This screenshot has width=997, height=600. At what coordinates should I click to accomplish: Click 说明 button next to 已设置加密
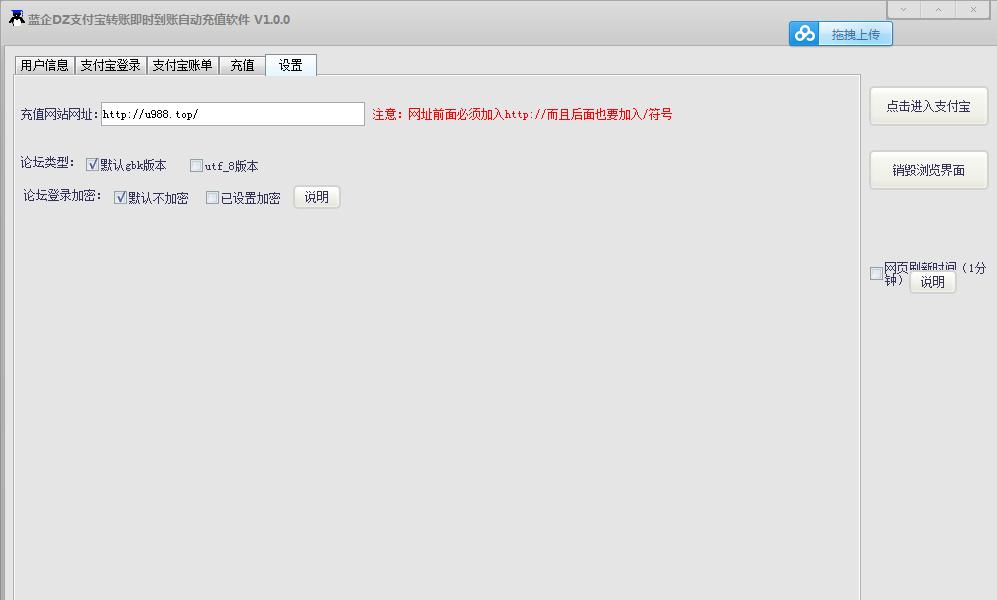click(x=317, y=197)
